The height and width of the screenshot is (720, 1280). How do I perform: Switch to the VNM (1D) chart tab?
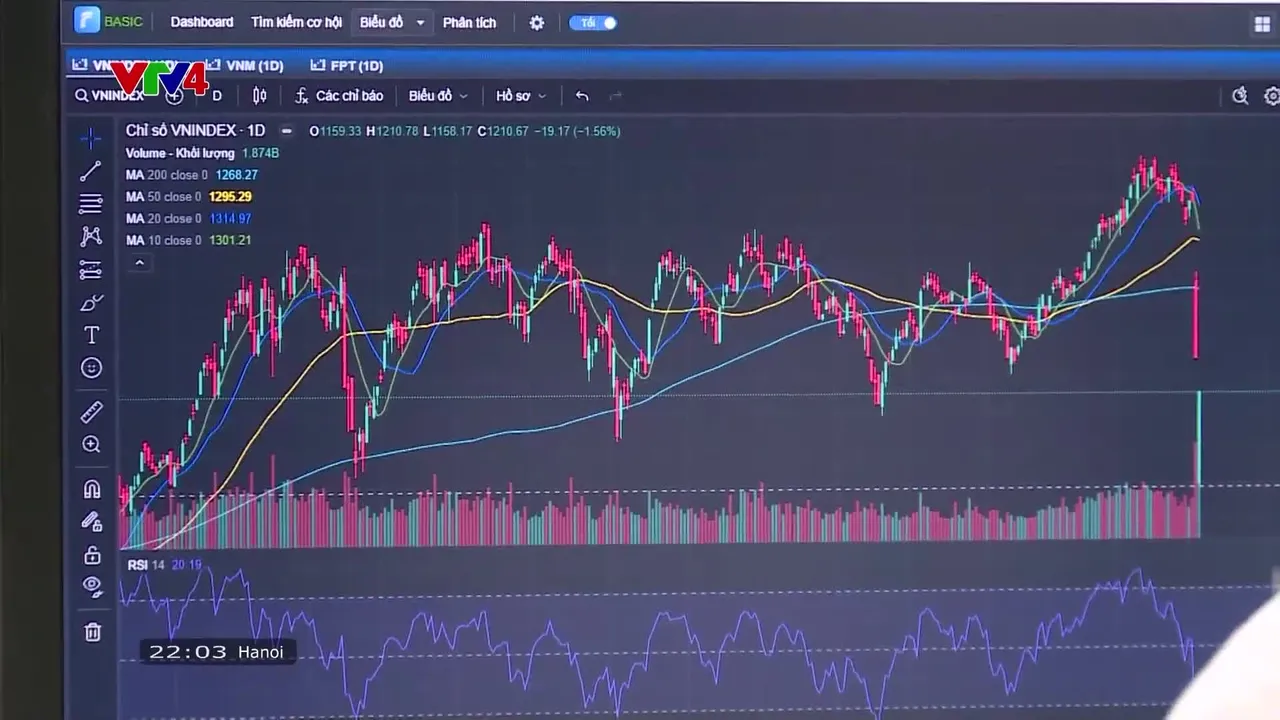[246, 66]
